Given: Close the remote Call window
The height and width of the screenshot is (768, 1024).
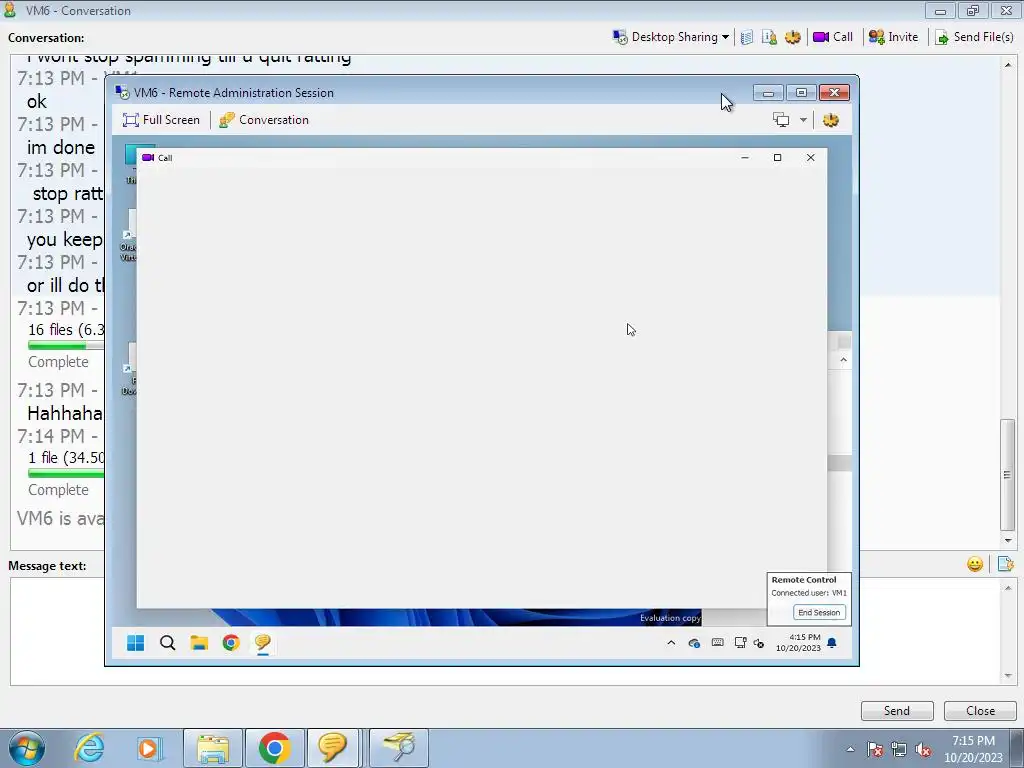Looking at the screenshot, I should point(810,157).
